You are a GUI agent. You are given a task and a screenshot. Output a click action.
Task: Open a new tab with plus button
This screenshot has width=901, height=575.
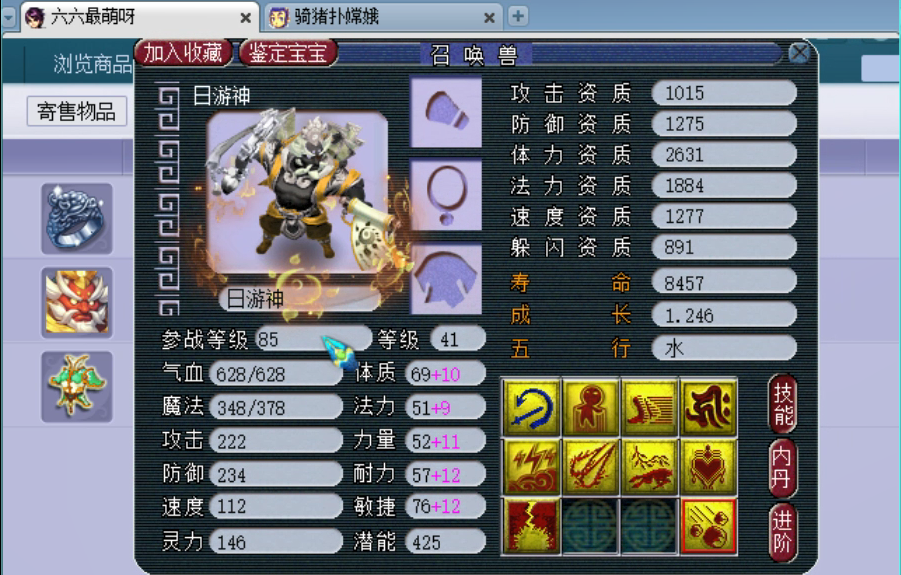pyautogui.click(x=518, y=16)
